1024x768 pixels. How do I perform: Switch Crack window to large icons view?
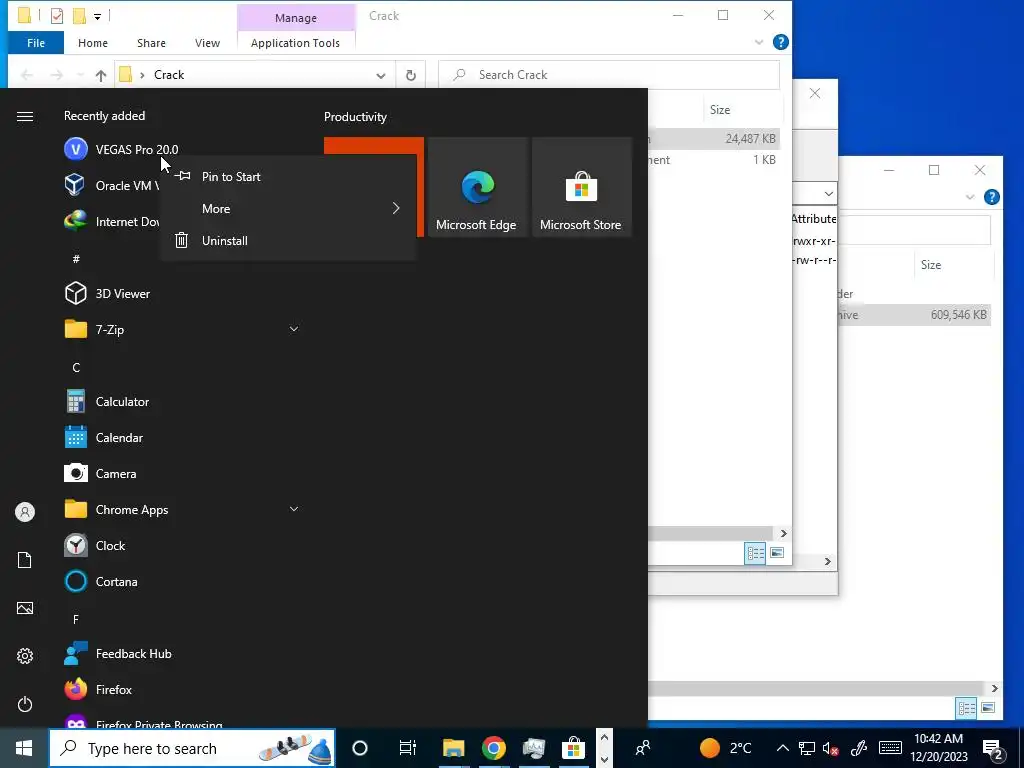[x=776, y=553]
